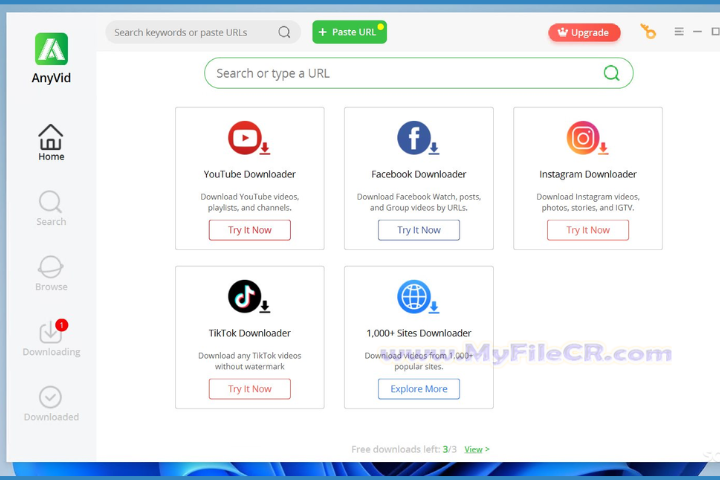Click the TikTok Downloader icon

point(249,297)
